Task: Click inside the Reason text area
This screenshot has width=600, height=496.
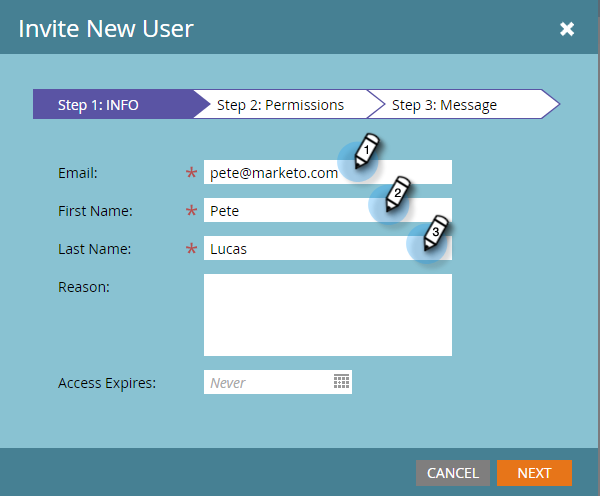Action: 328,315
